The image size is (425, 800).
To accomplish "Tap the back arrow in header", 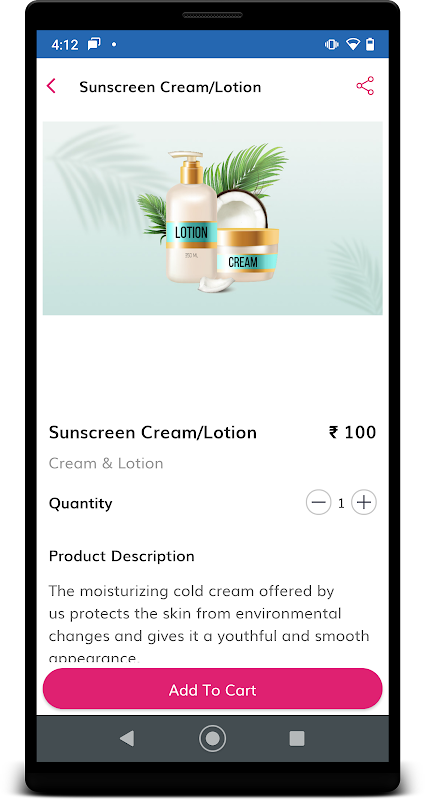I will tap(51, 86).
